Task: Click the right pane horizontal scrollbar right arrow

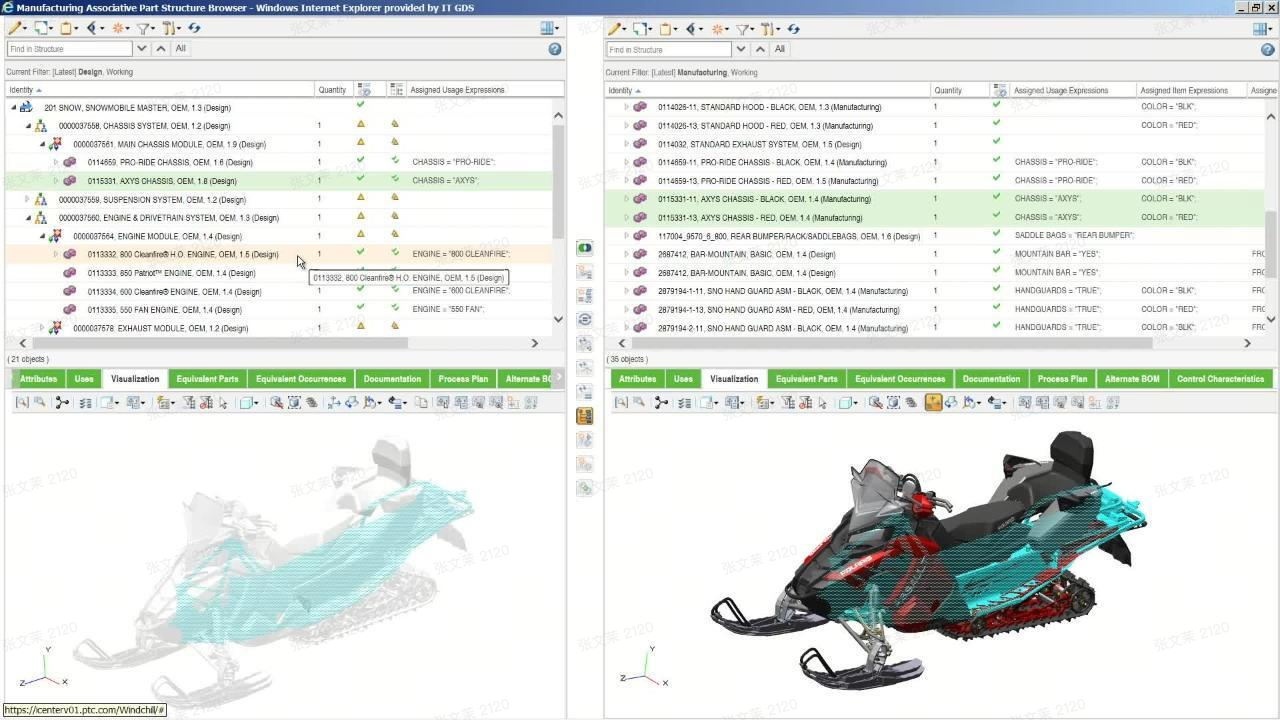Action: pyautogui.click(x=1247, y=343)
